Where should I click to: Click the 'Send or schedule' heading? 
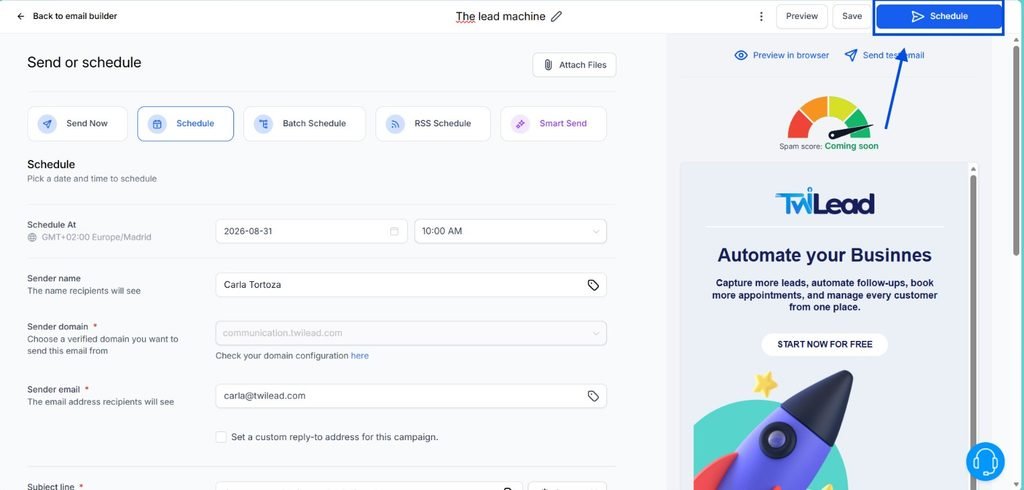[84, 63]
